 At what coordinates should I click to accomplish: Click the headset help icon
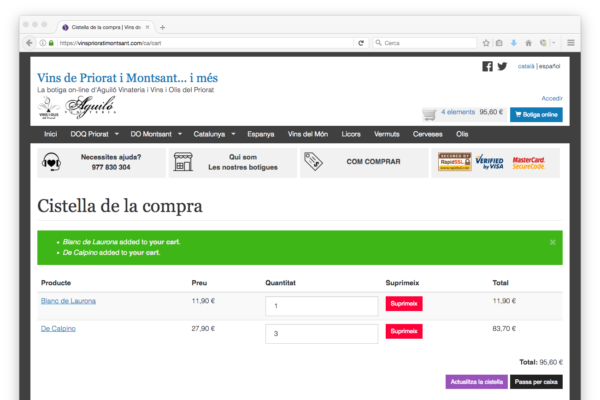[x=50, y=162]
